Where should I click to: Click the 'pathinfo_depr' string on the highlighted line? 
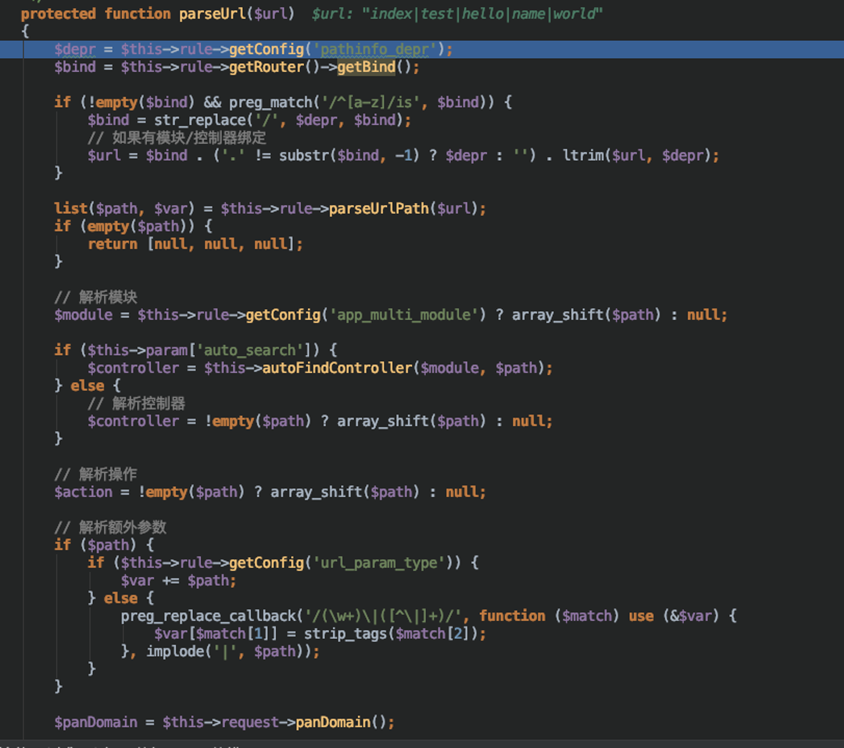[375, 50]
